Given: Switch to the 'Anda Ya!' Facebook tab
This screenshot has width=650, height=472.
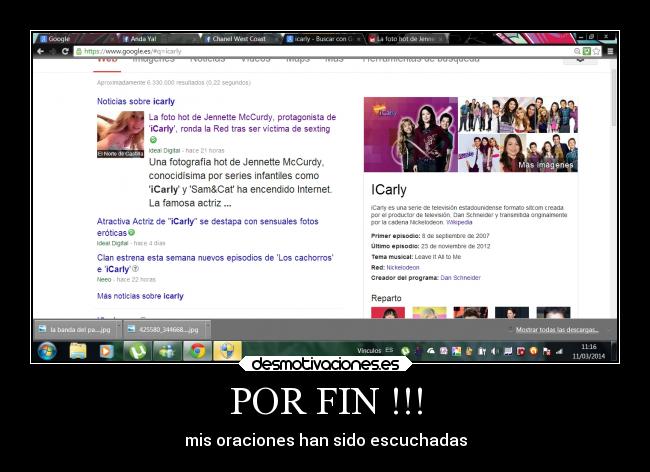Looking at the screenshot, I should 159,39.
